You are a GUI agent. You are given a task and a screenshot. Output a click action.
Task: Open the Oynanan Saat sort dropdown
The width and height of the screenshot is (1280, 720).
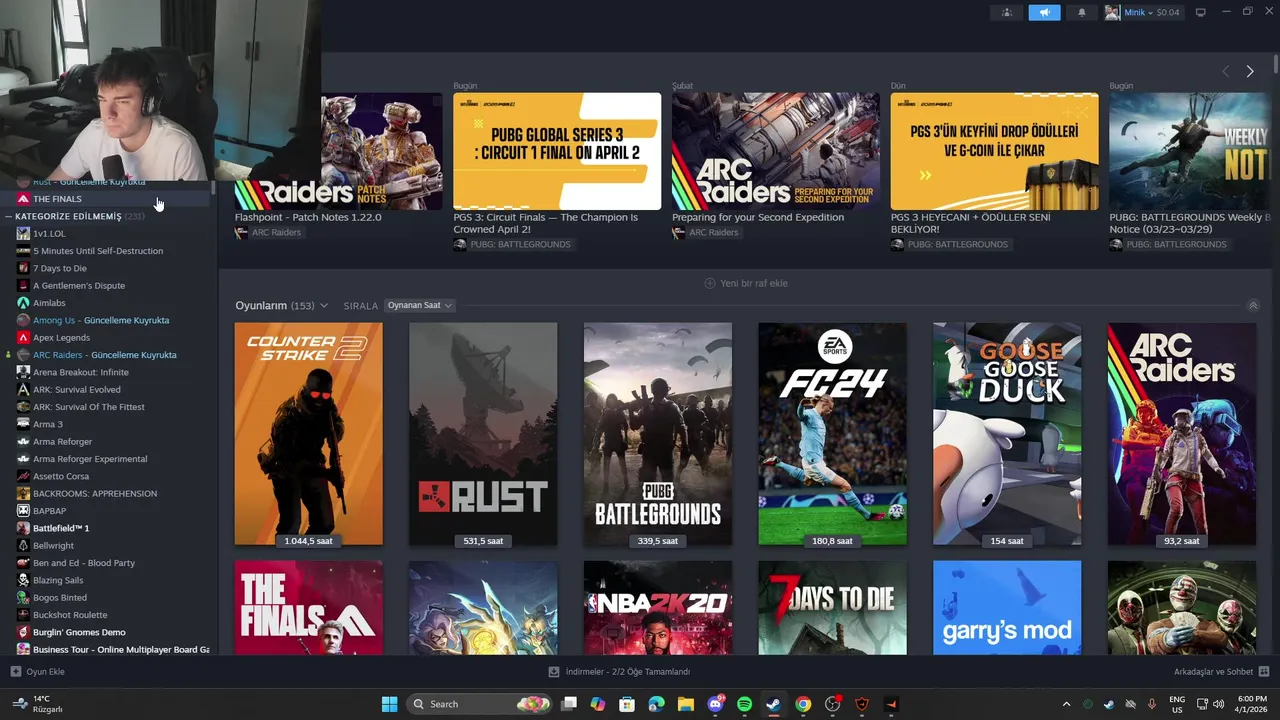point(419,305)
